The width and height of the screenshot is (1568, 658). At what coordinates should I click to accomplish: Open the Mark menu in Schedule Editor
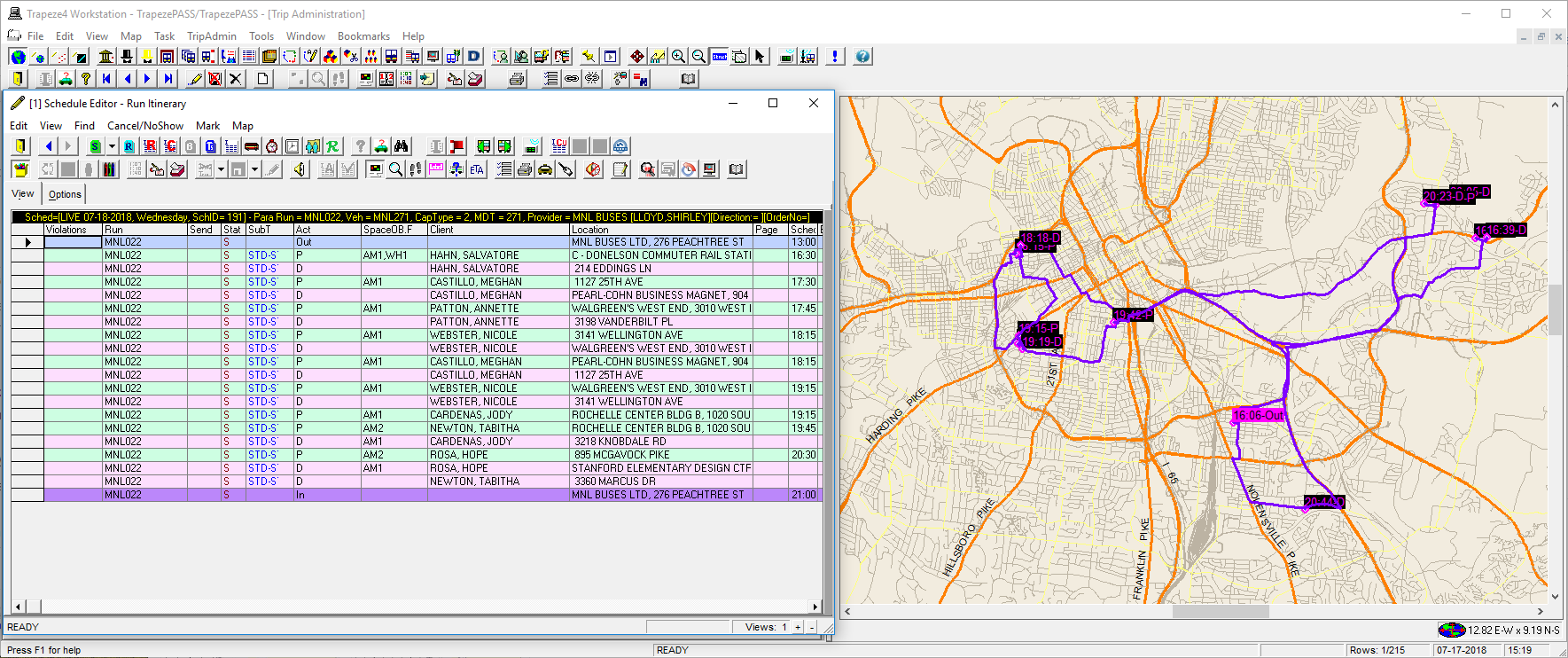point(208,126)
